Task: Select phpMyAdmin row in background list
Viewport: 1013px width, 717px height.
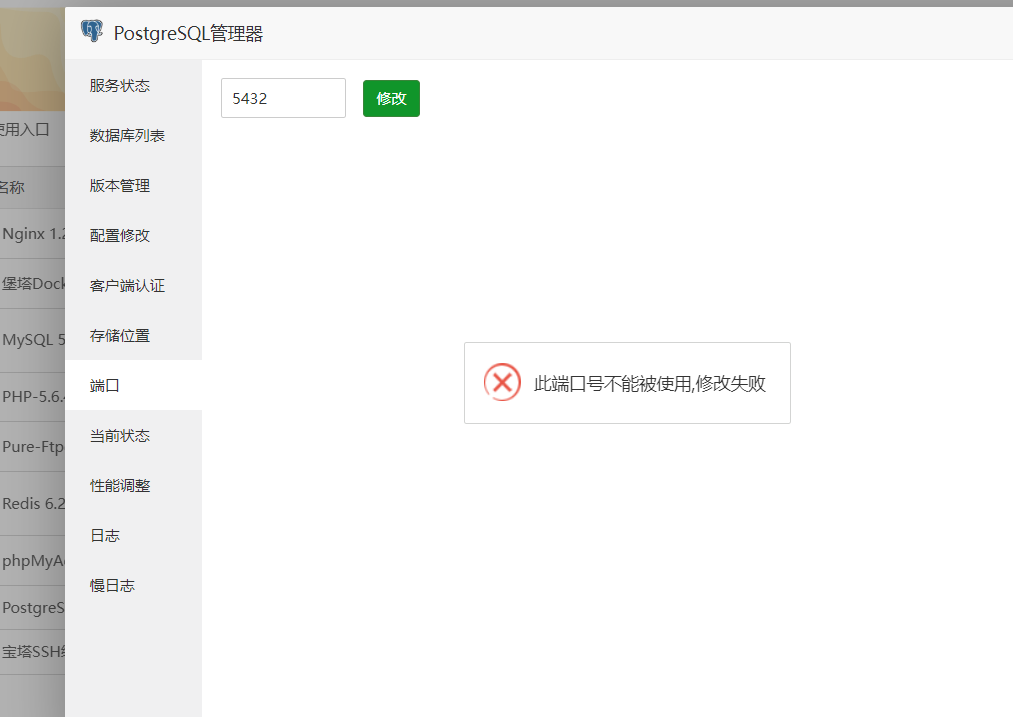Action: (x=32, y=561)
